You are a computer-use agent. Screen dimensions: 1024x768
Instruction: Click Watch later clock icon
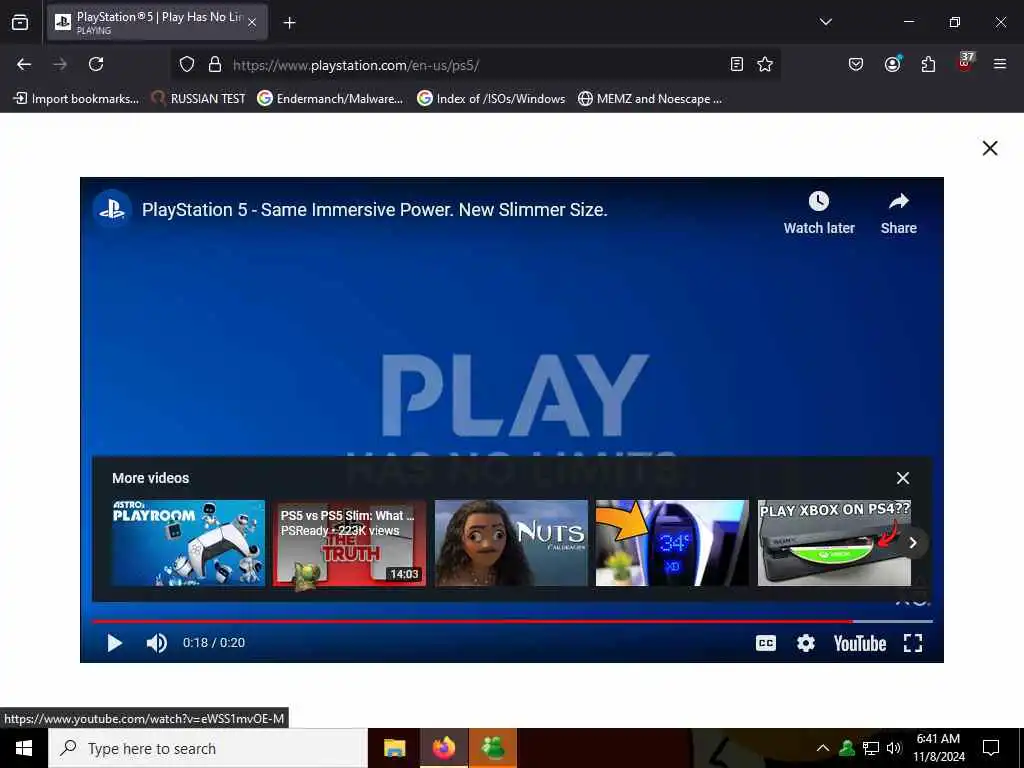point(819,201)
